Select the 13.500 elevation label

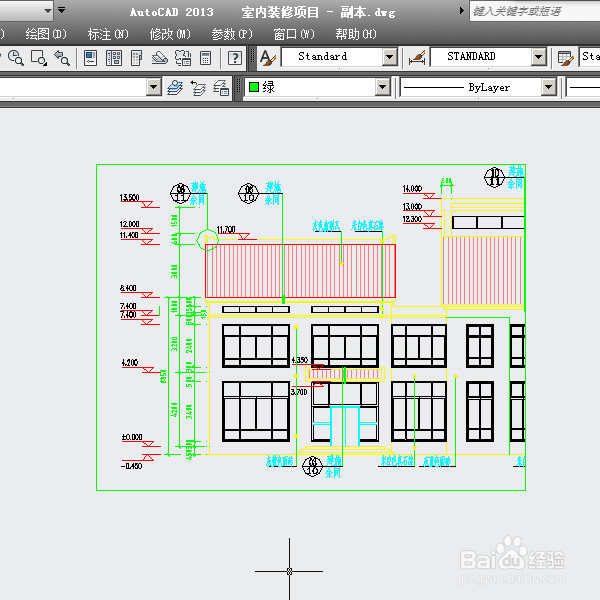(129, 197)
